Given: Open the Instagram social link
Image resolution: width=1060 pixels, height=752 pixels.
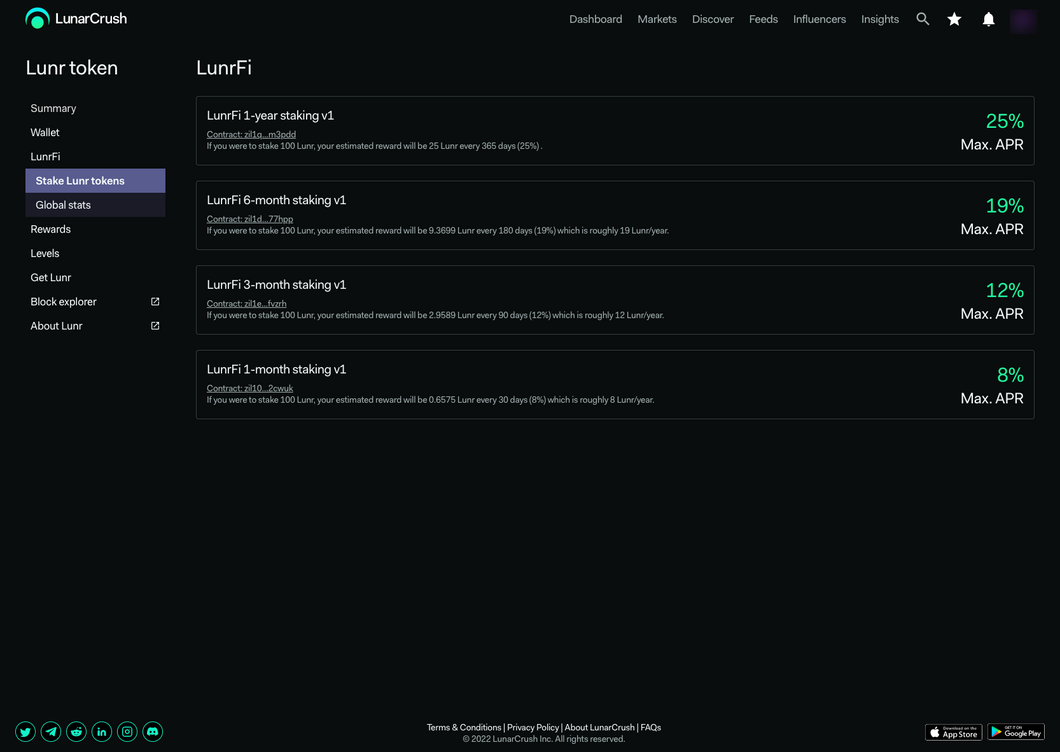Looking at the screenshot, I should point(127,732).
